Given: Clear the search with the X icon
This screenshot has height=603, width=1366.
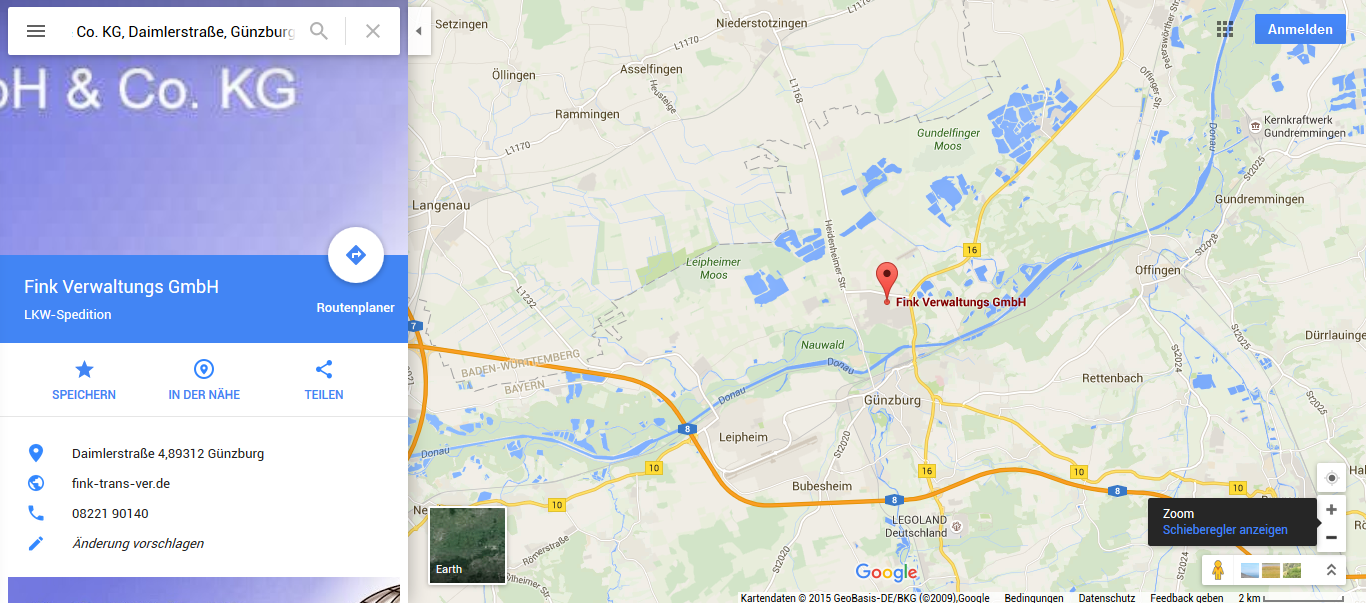Looking at the screenshot, I should coord(373,31).
